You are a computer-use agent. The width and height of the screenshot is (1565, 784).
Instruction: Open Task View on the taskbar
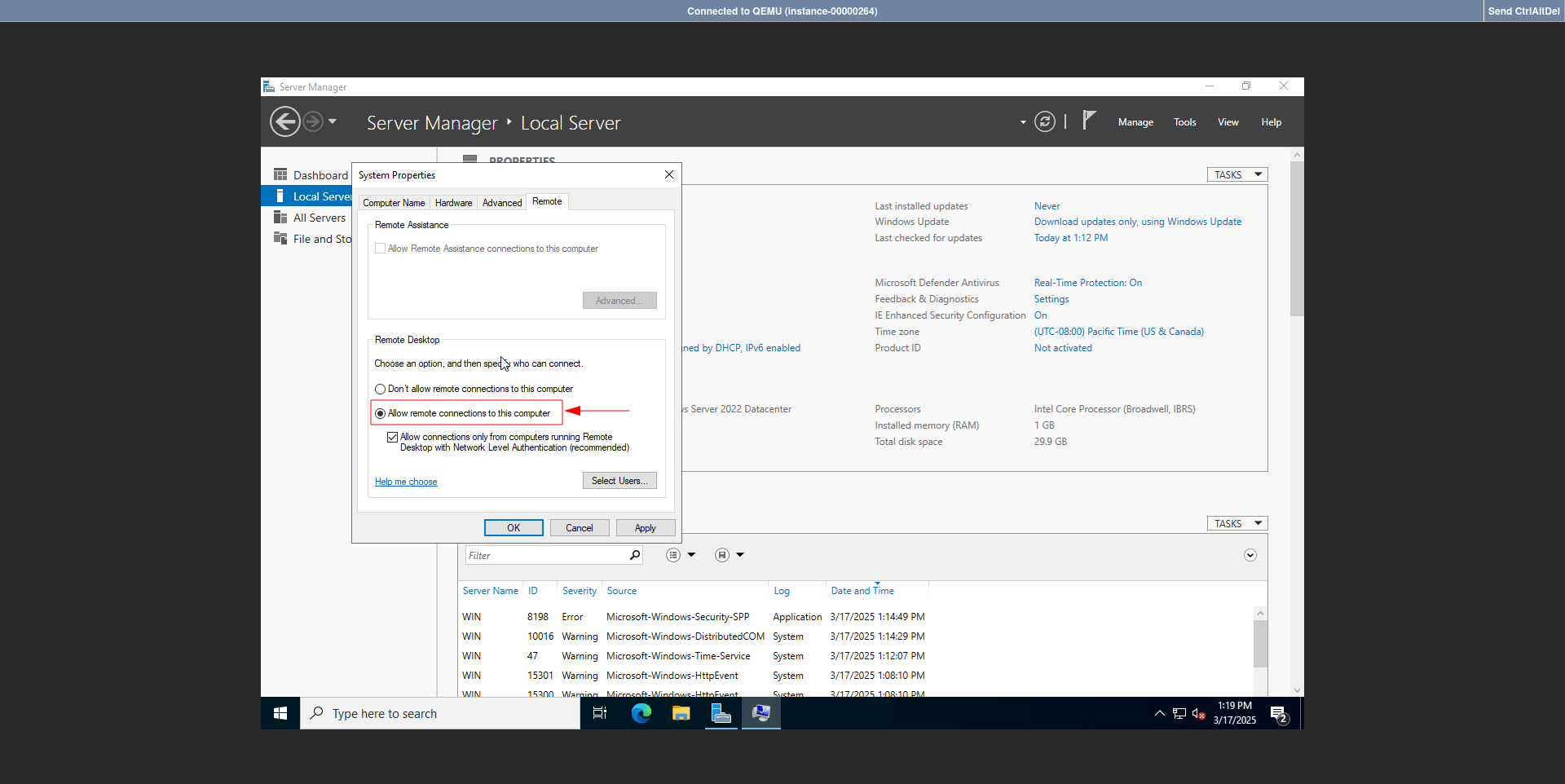tap(600, 713)
